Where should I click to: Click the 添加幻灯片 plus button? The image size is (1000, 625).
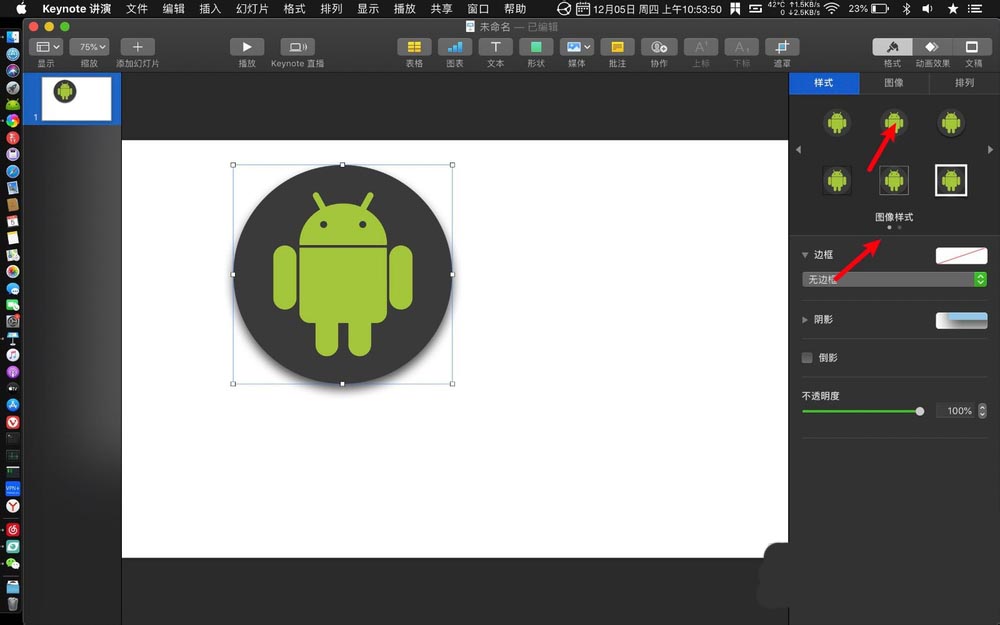[x=137, y=47]
